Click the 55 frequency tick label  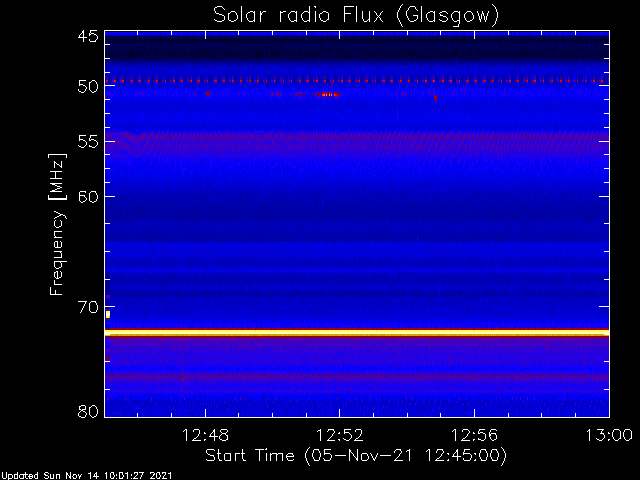88,142
